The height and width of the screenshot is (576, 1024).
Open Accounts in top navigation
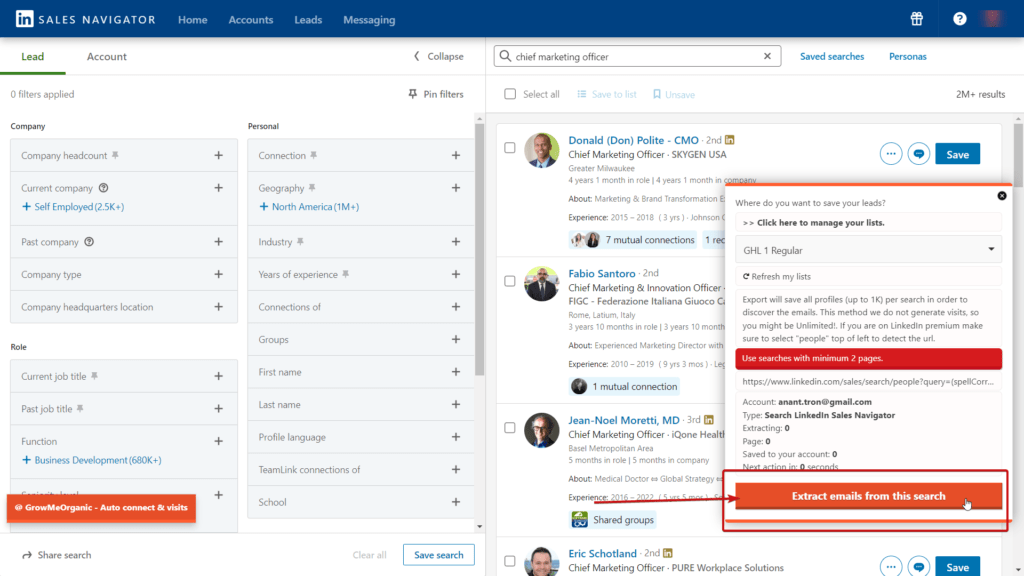(251, 20)
